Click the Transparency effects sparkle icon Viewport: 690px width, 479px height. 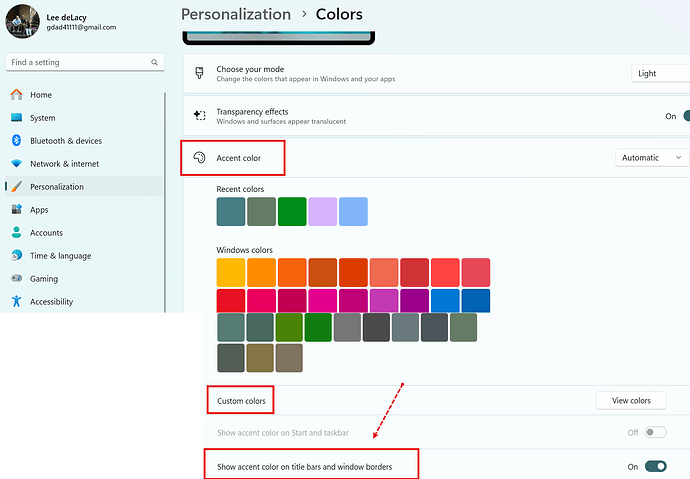pyautogui.click(x=199, y=116)
